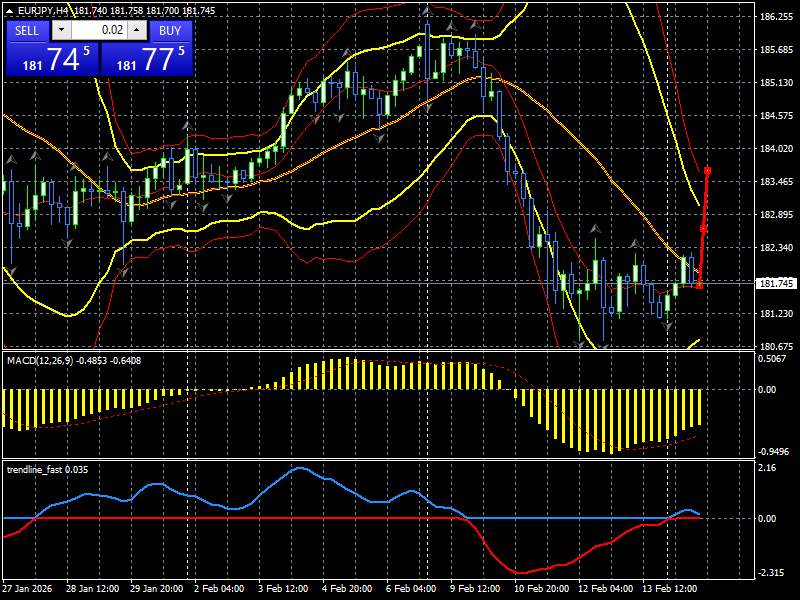
Task: Decrease lot volume with down arrow
Action: [62, 30]
